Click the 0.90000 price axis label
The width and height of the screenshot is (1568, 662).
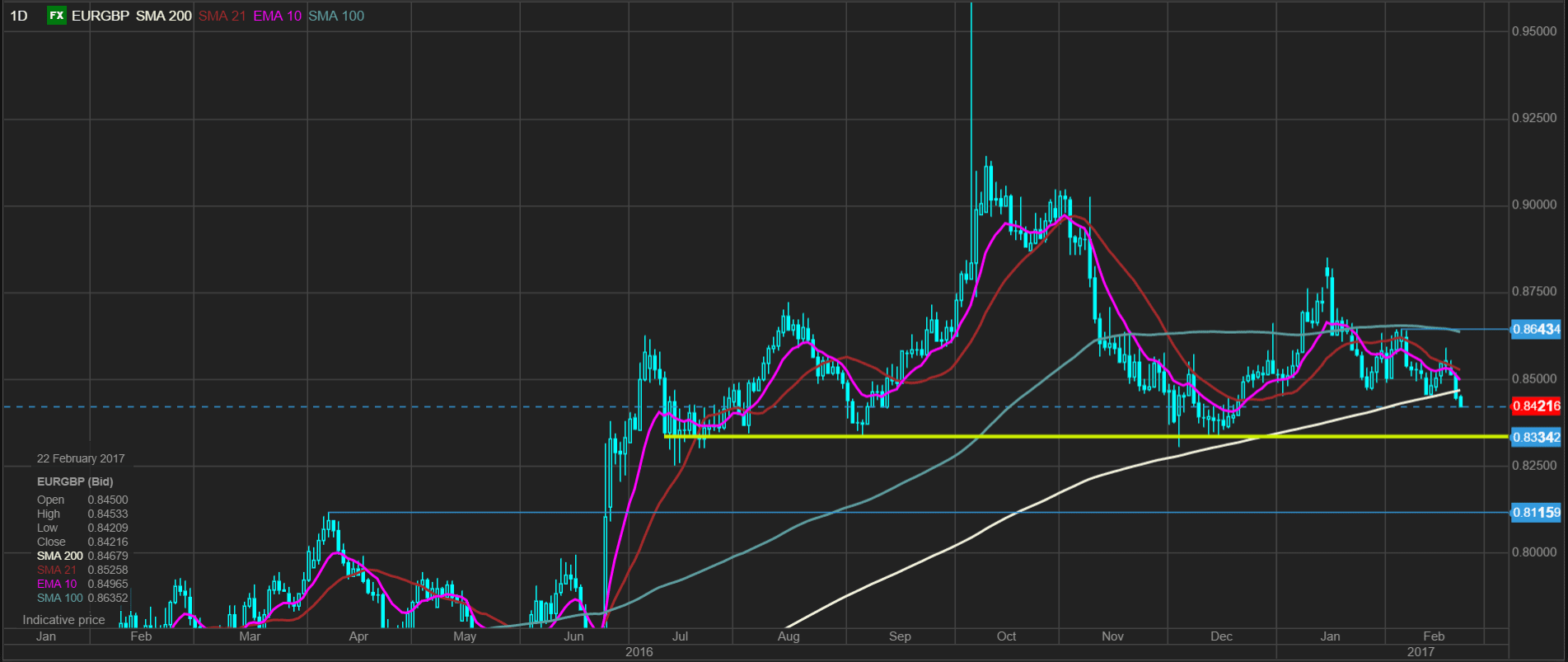point(1534,204)
